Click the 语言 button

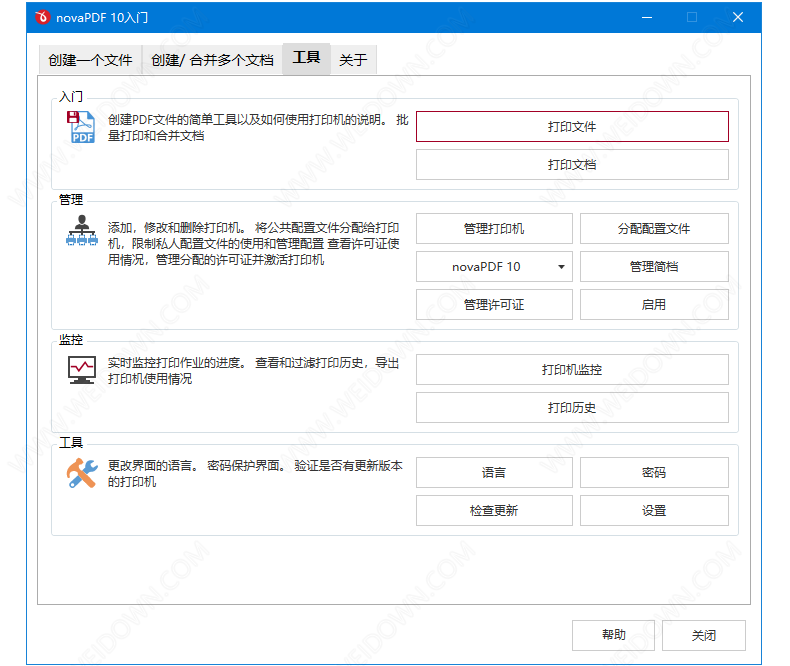(x=494, y=473)
